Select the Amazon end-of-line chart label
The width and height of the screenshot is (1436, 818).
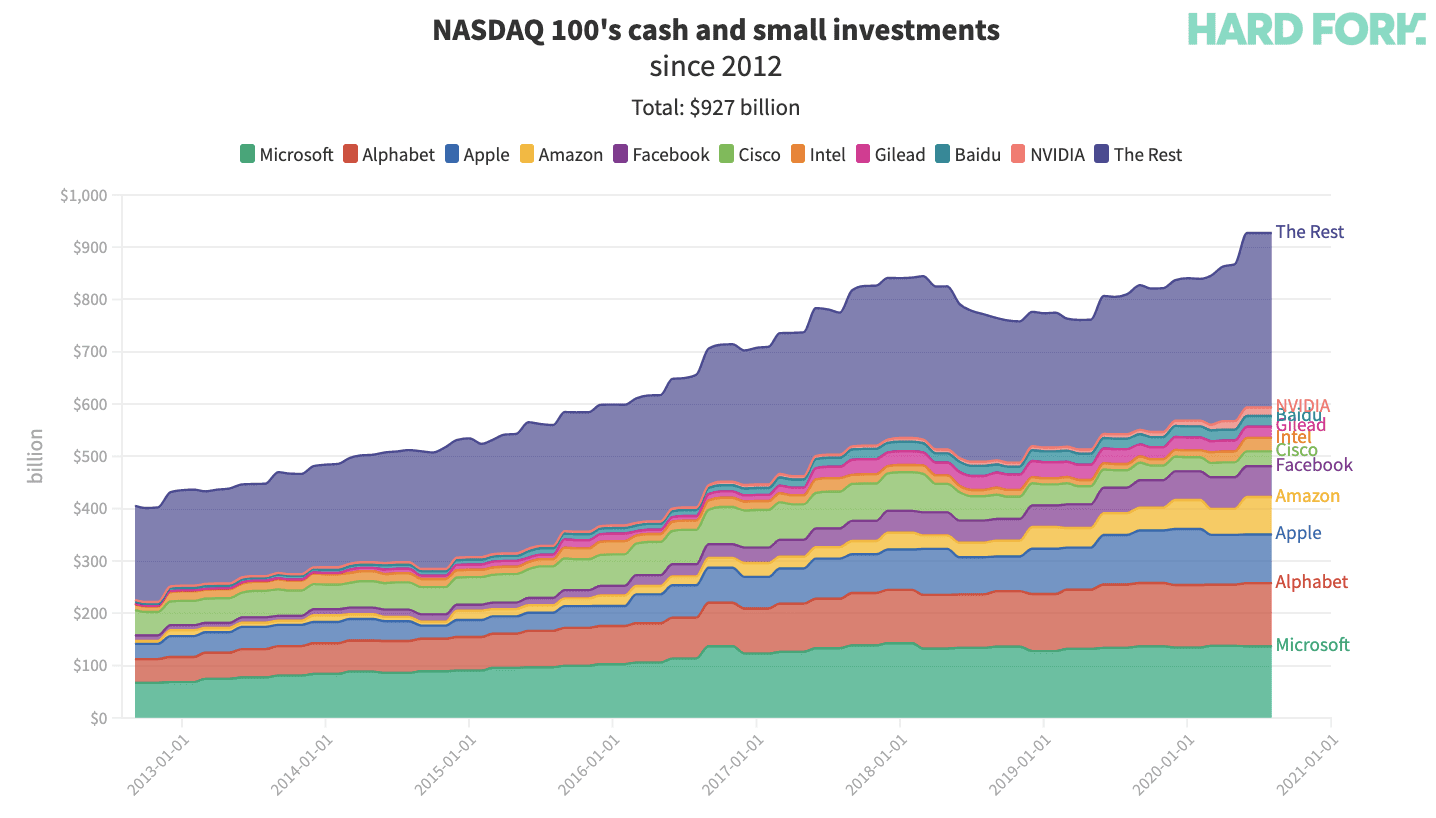[x=1307, y=496]
